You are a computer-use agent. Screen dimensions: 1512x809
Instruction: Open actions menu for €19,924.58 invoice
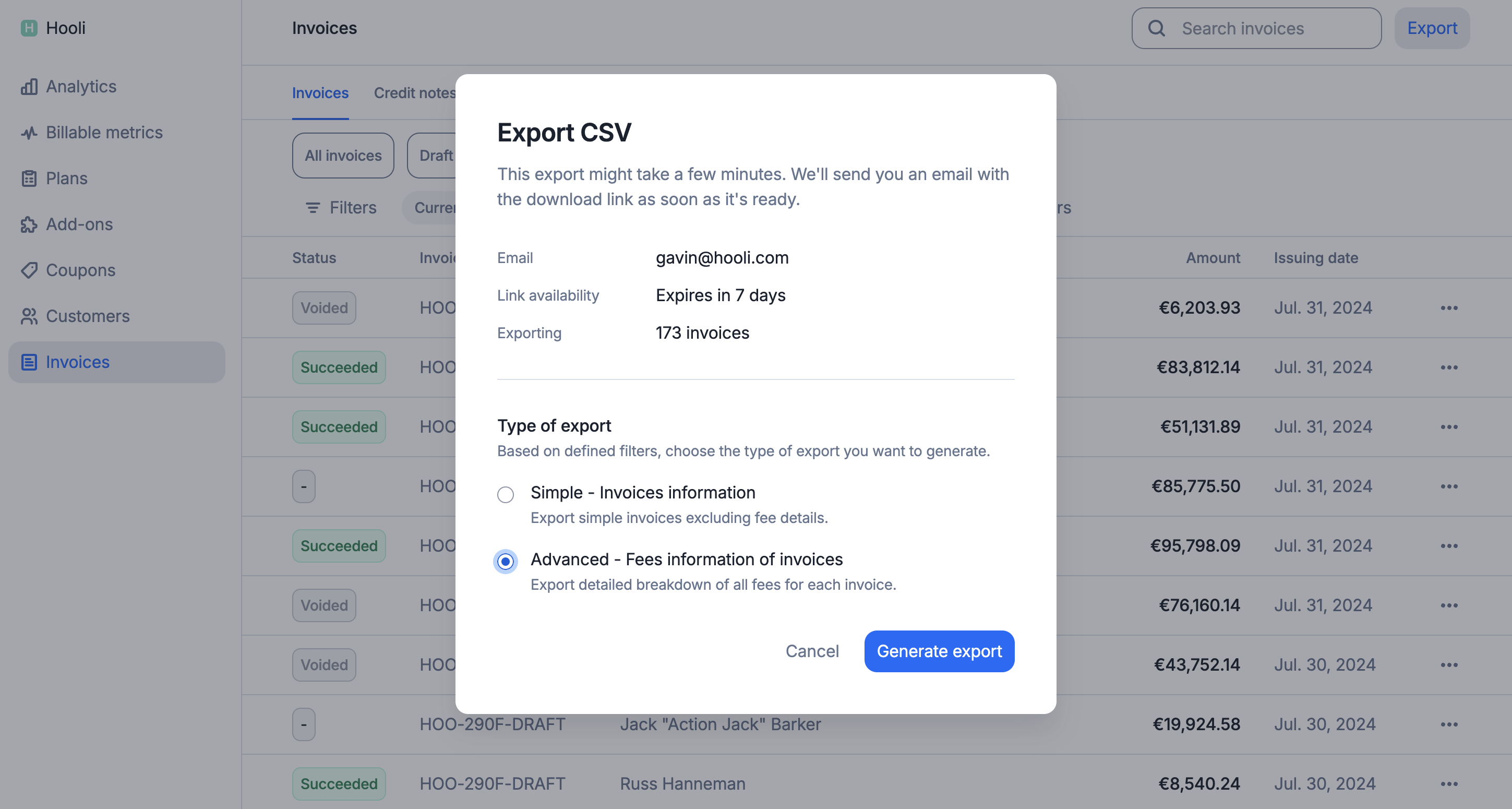click(x=1448, y=724)
